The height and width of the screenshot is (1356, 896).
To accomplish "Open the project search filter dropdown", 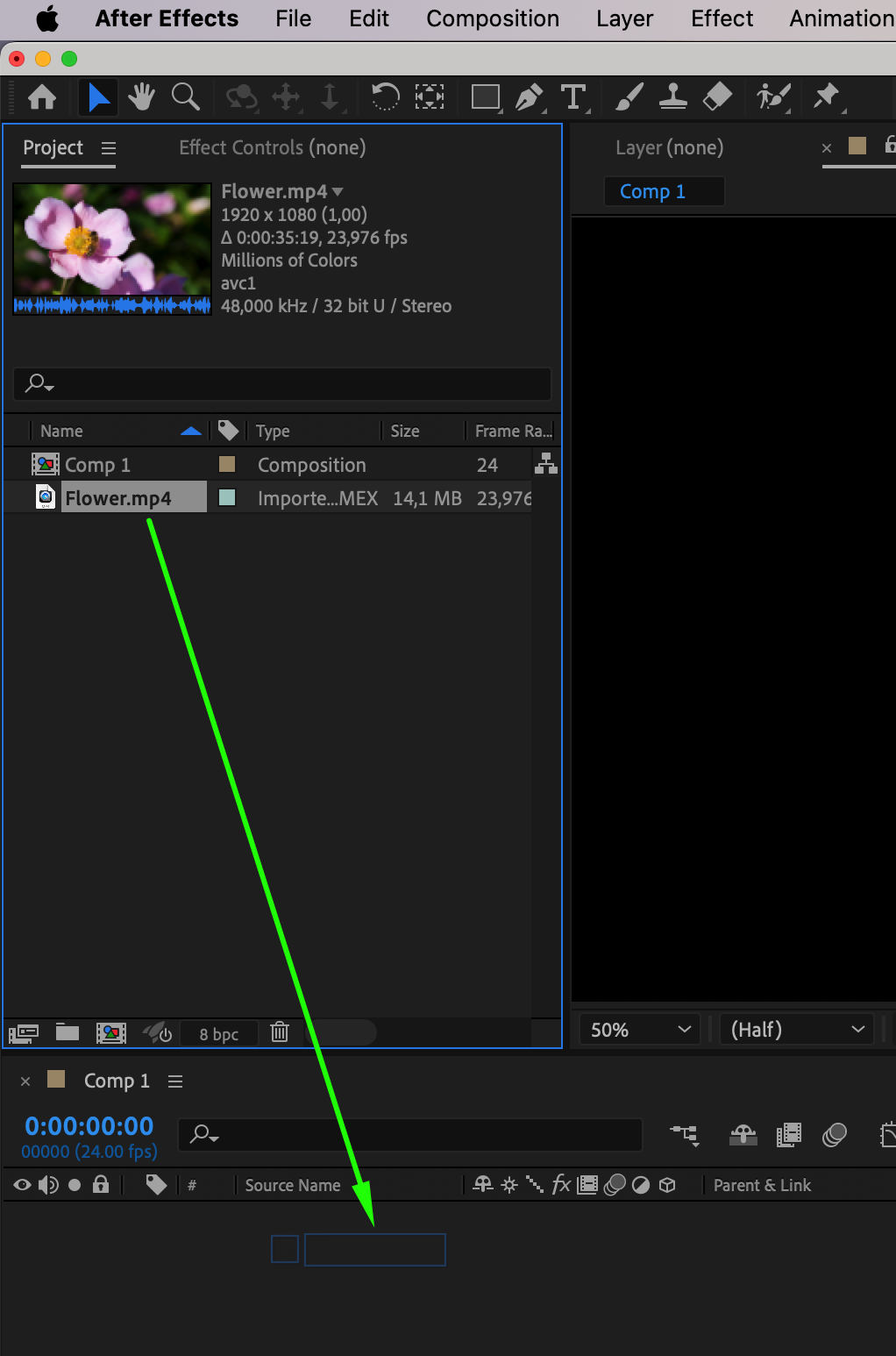I will 40,383.
